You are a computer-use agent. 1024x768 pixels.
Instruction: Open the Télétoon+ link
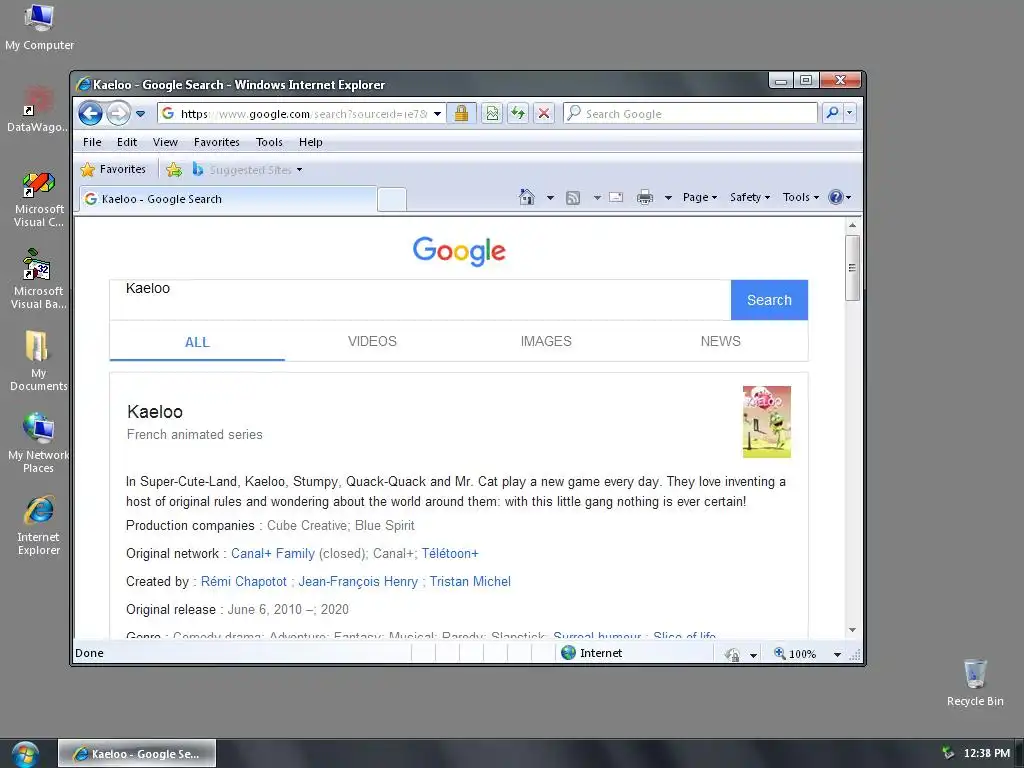450,553
